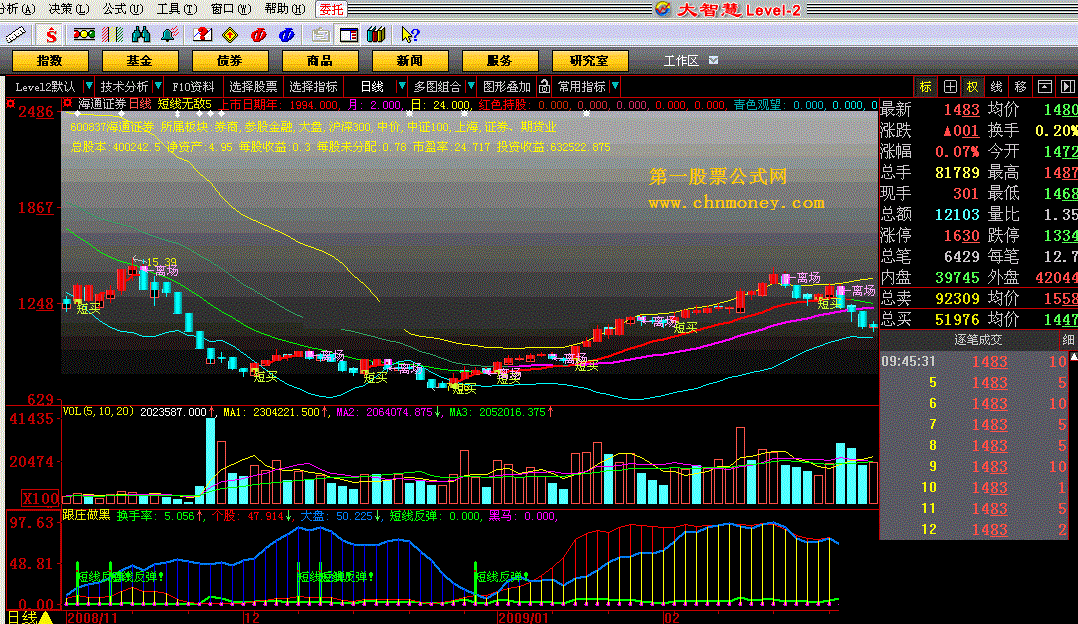The height and width of the screenshot is (624, 1078).
Task: Expand the 多图组合 dropdown arrow
Action: 471,87
